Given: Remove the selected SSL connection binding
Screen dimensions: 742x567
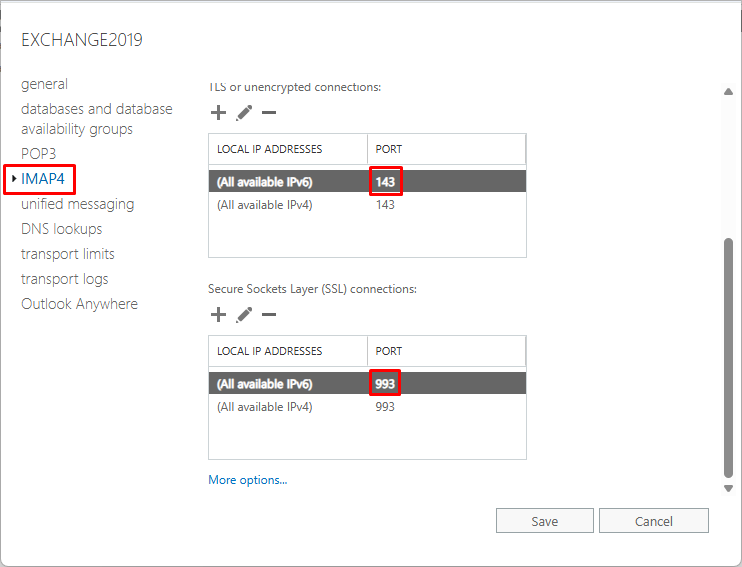Looking at the screenshot, I should tap(269, 315).
